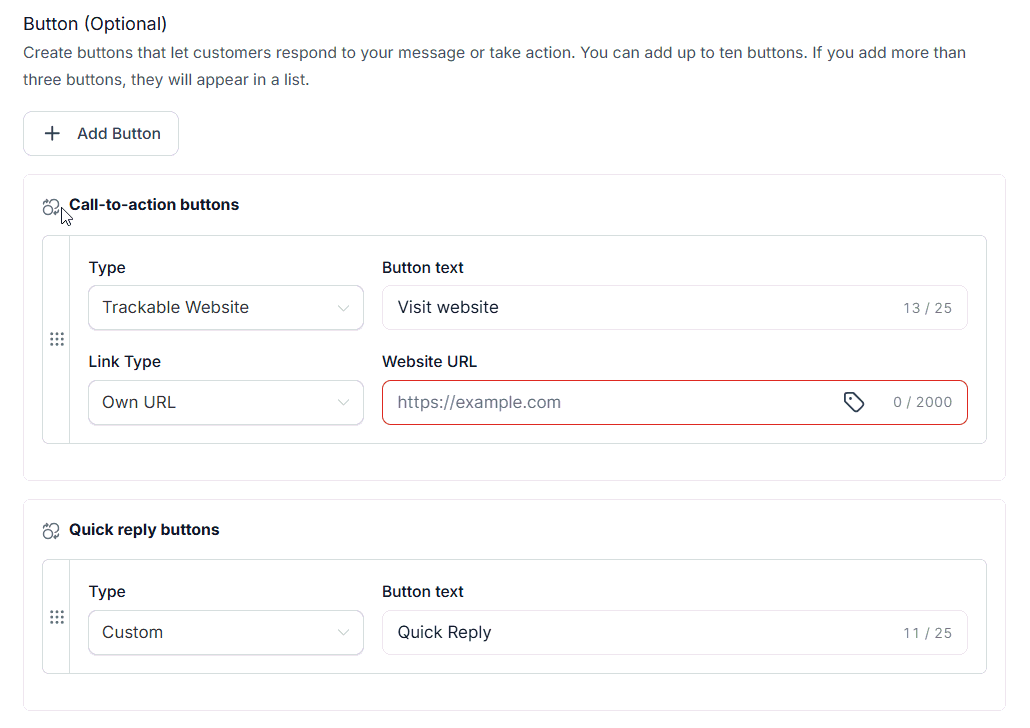The height and width of the screenshot is (728, 1030).
Task: Click the Add Button control
Action: coord(100,133)
